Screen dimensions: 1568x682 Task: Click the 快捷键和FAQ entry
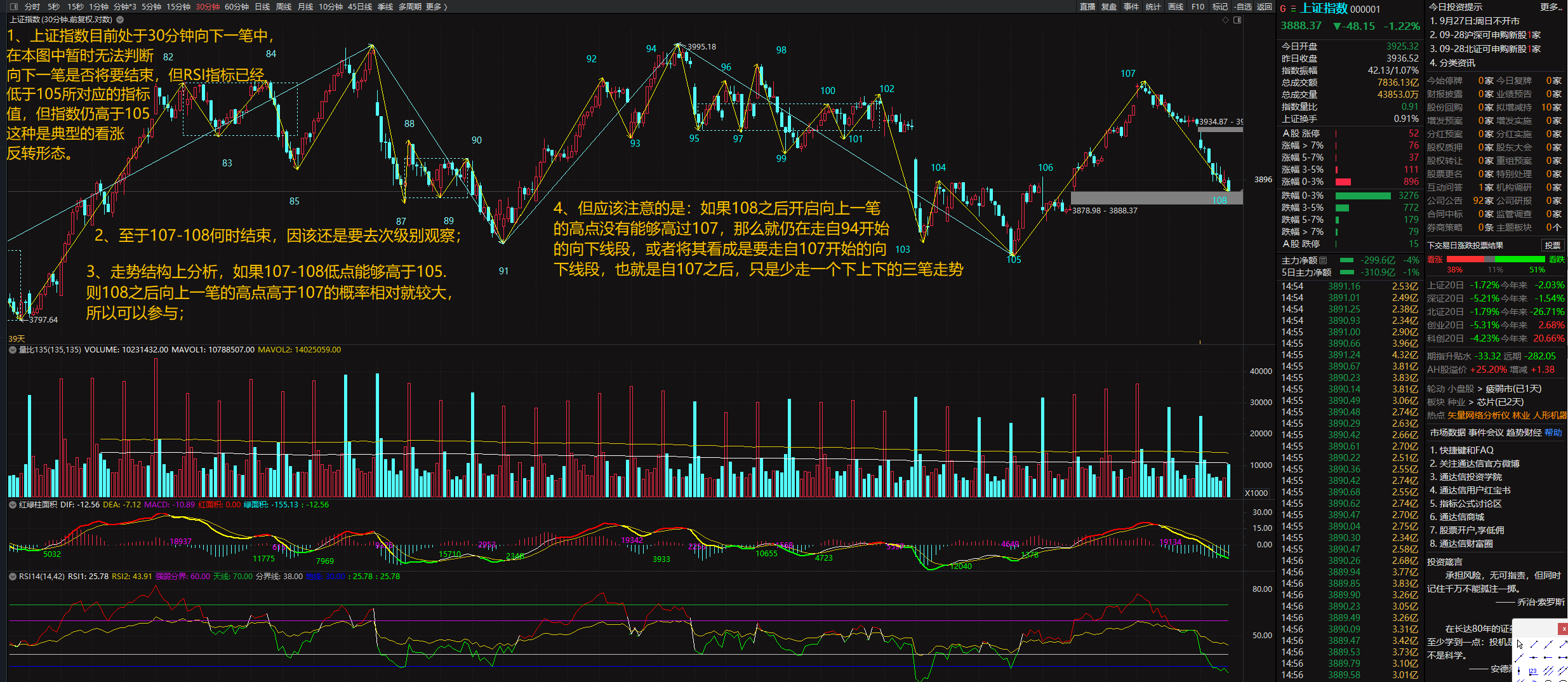(x=1462, y=450)
